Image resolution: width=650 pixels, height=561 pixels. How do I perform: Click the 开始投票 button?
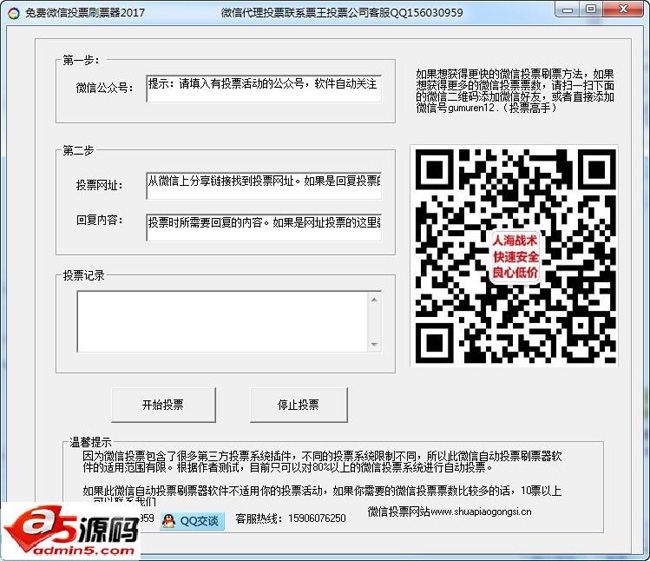point(163,405)
